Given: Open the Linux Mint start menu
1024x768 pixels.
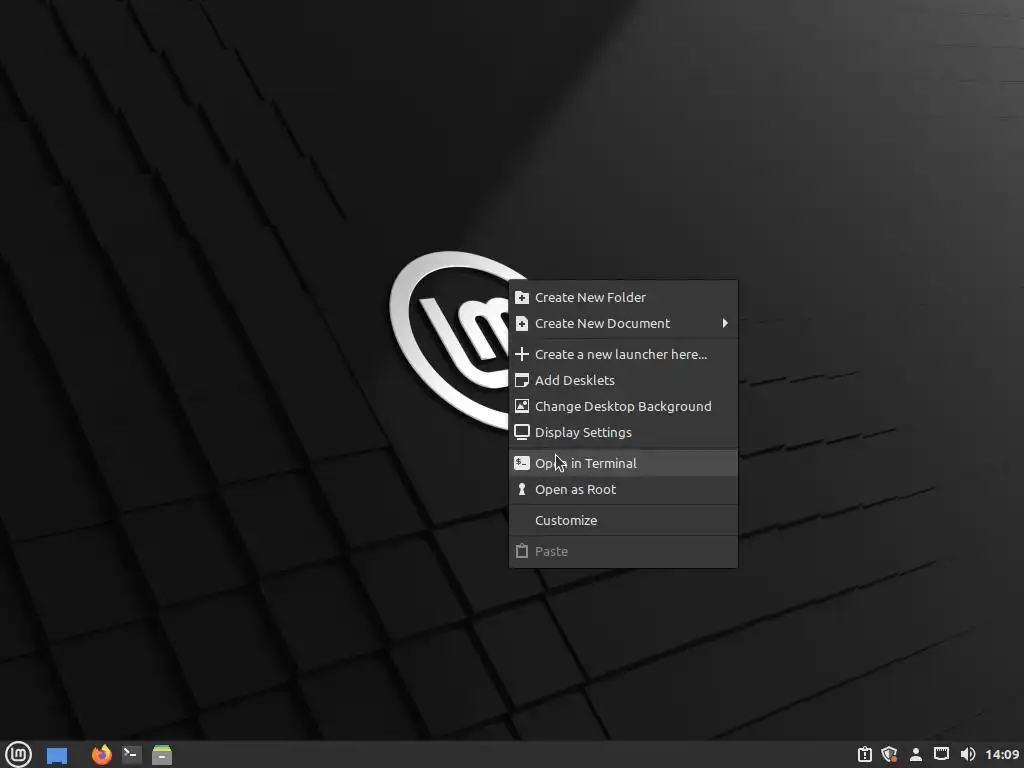Looking at the screenshot, I should point(18,754).
